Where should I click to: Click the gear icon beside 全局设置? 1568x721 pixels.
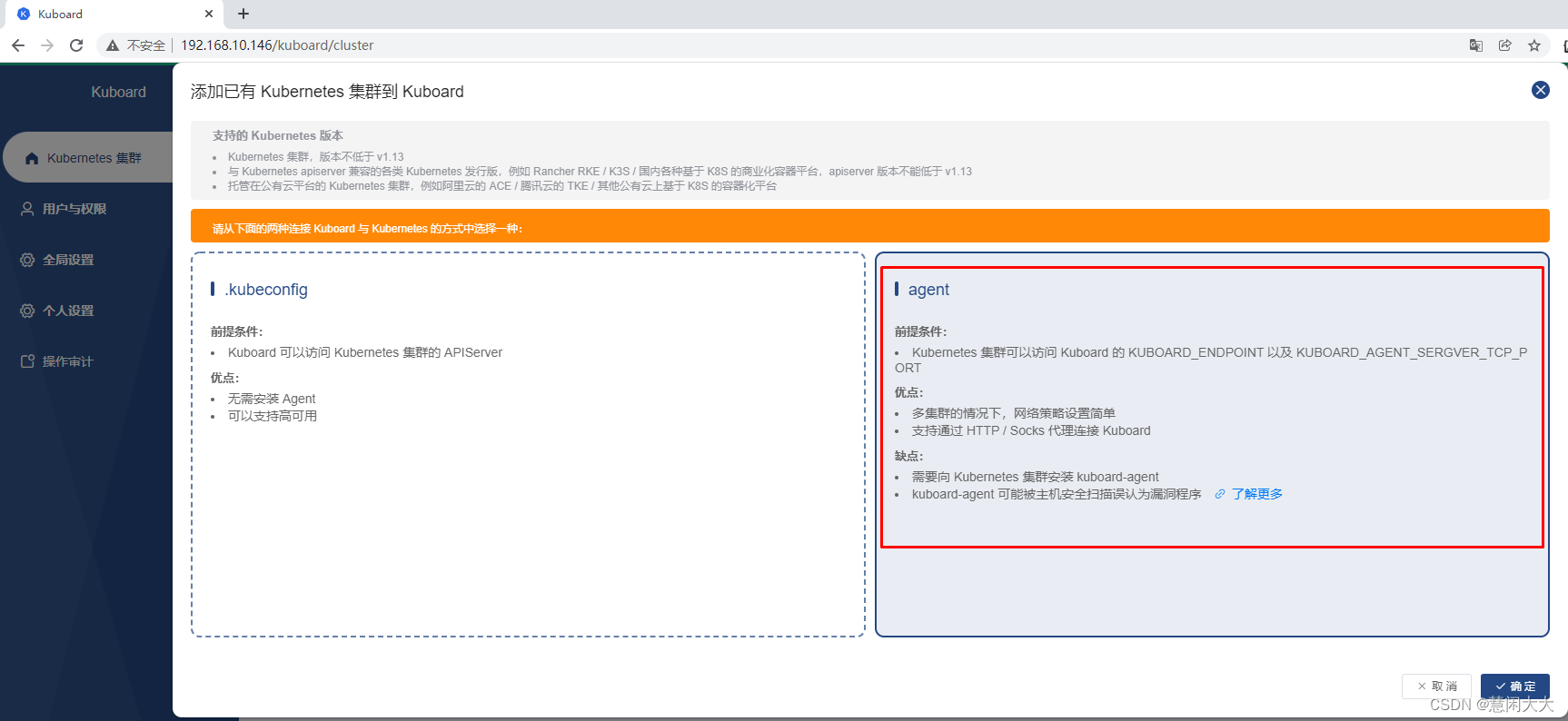[27, 260]
